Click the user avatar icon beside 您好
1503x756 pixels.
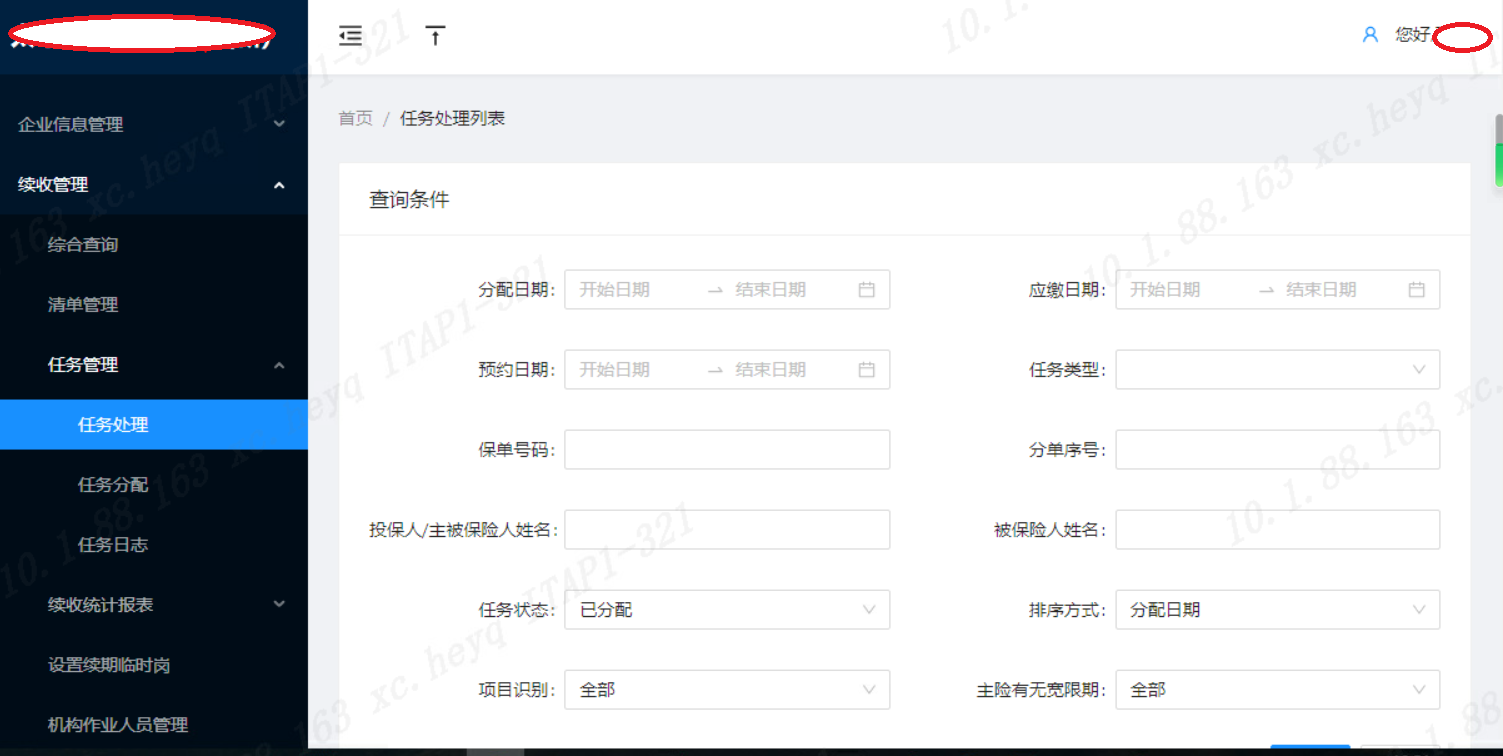[x=1371, y=35]
